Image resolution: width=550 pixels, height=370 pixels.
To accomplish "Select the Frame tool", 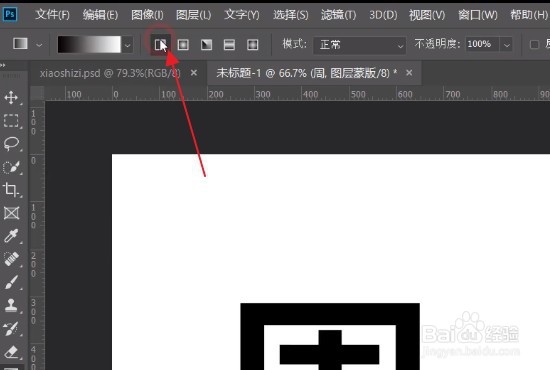I will click(x=11, y=213).
